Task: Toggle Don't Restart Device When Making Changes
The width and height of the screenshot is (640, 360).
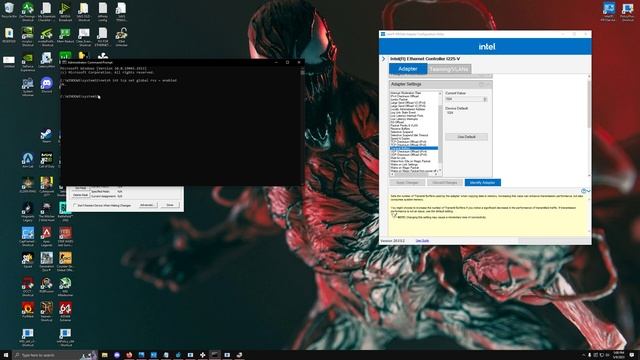Action: tap(103, 205)
